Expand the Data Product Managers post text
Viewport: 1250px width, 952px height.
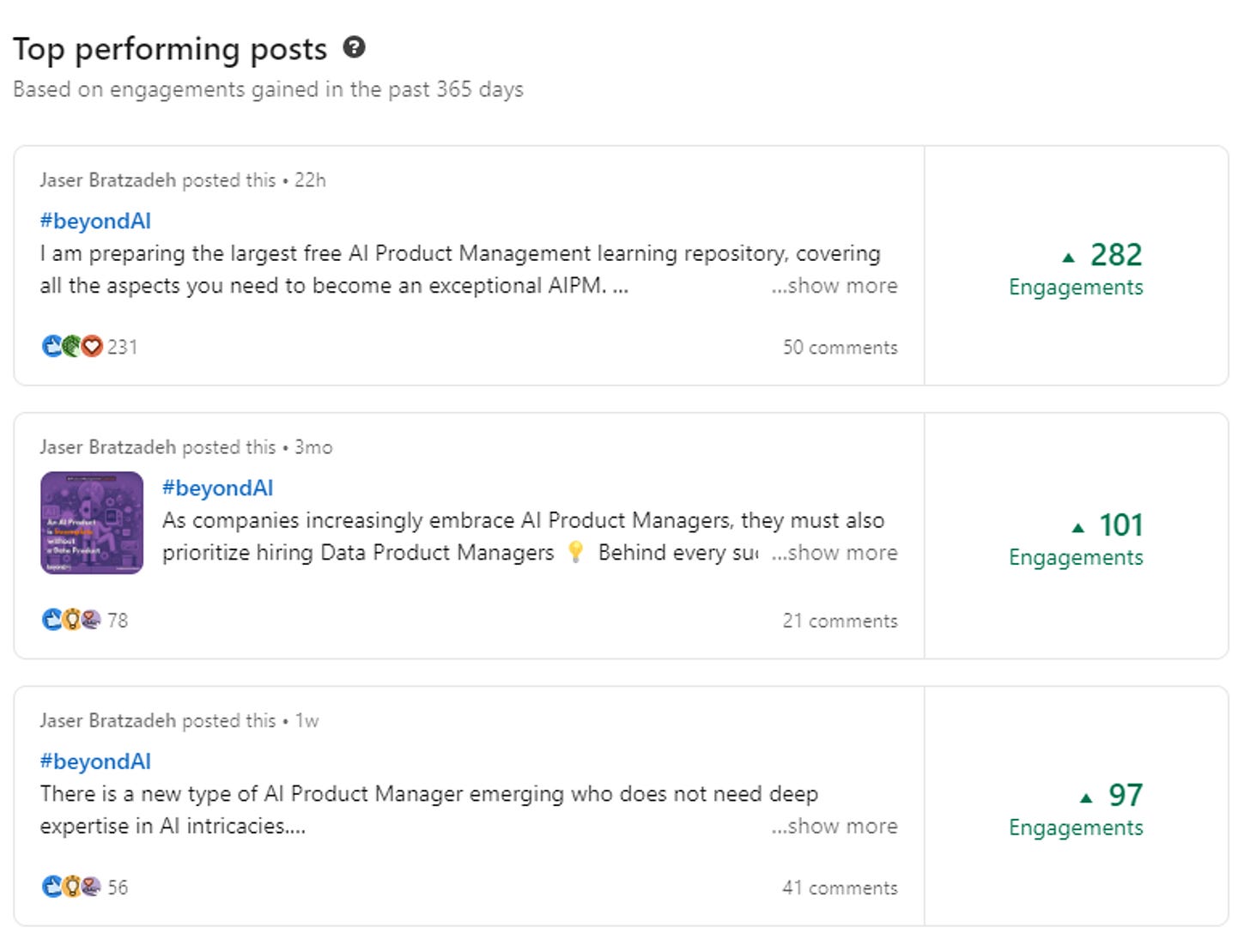tap(834, 553)
